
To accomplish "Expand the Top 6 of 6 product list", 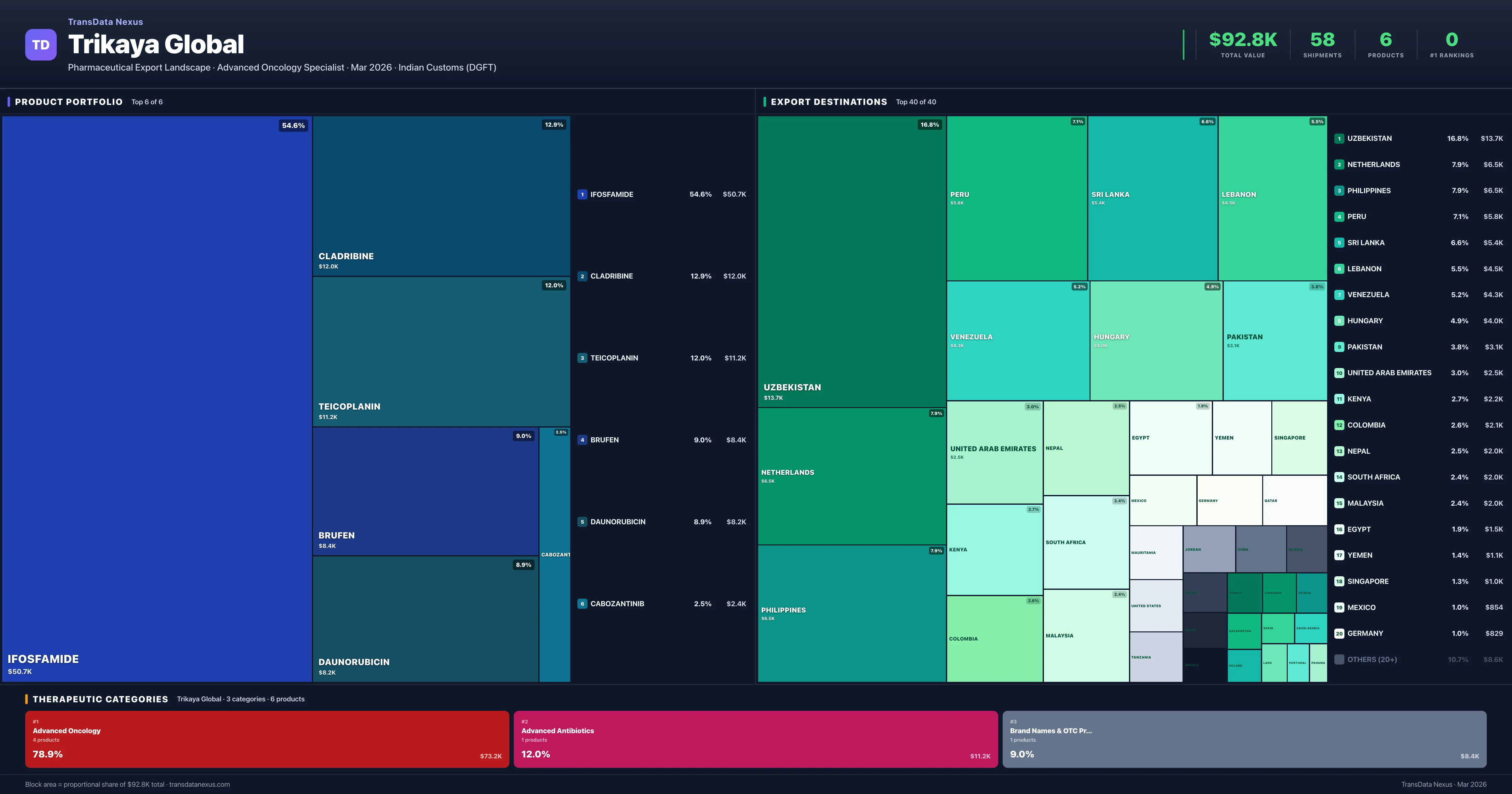I will [x=147, y=101].
